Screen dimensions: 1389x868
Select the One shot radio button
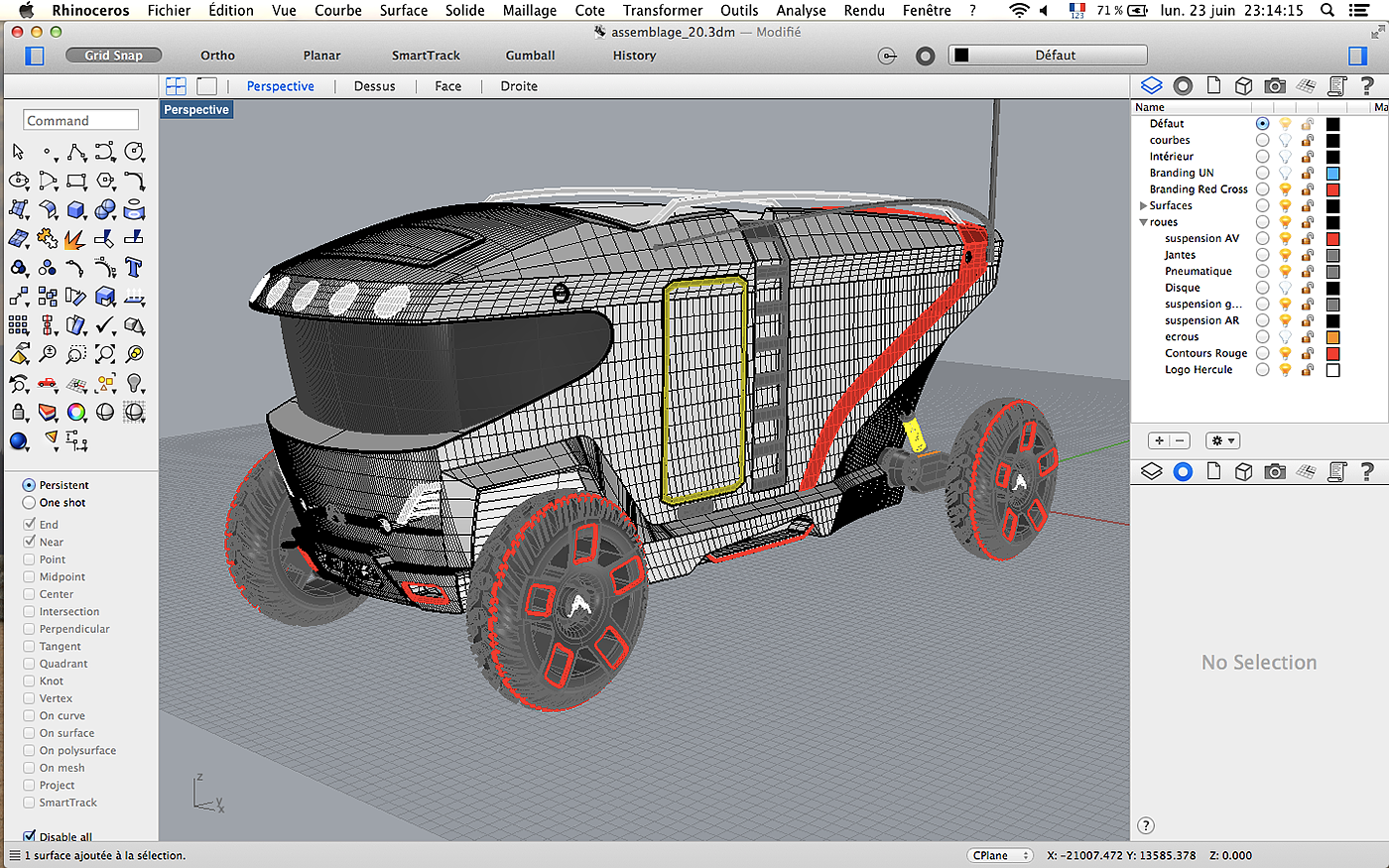(x=30, y=503)
